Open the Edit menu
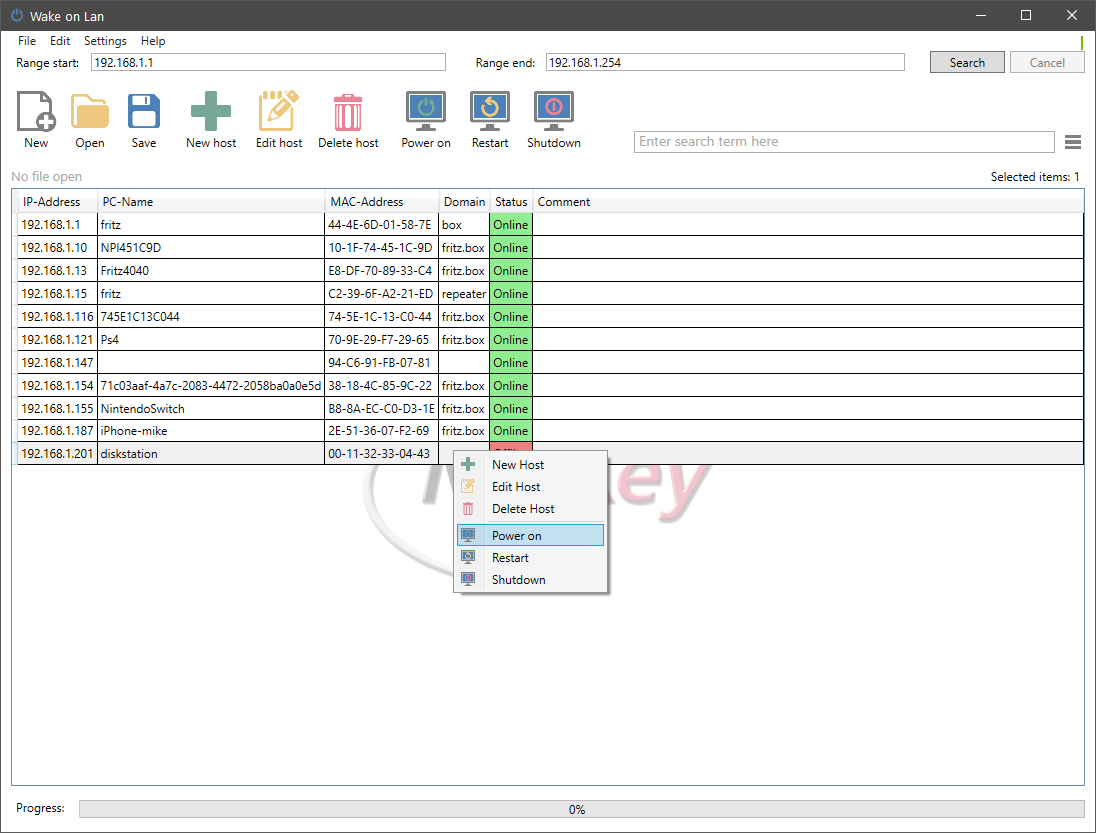 coord(59,41)
